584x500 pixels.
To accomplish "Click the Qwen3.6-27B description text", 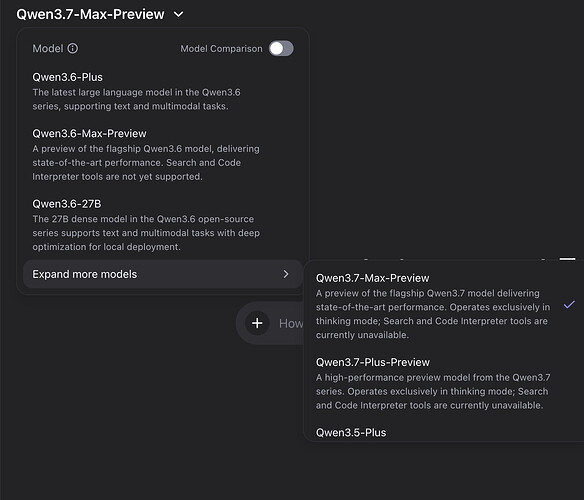I will [x=146, y=233].
